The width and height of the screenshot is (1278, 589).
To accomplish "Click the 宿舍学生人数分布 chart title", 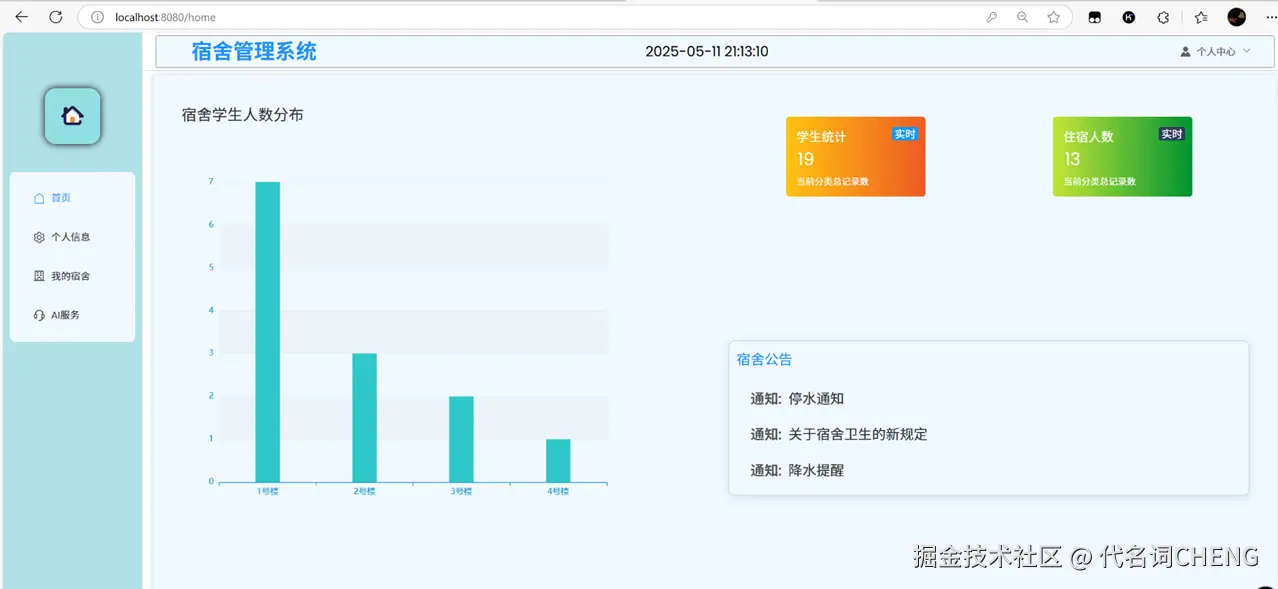I will pos(243,115).
